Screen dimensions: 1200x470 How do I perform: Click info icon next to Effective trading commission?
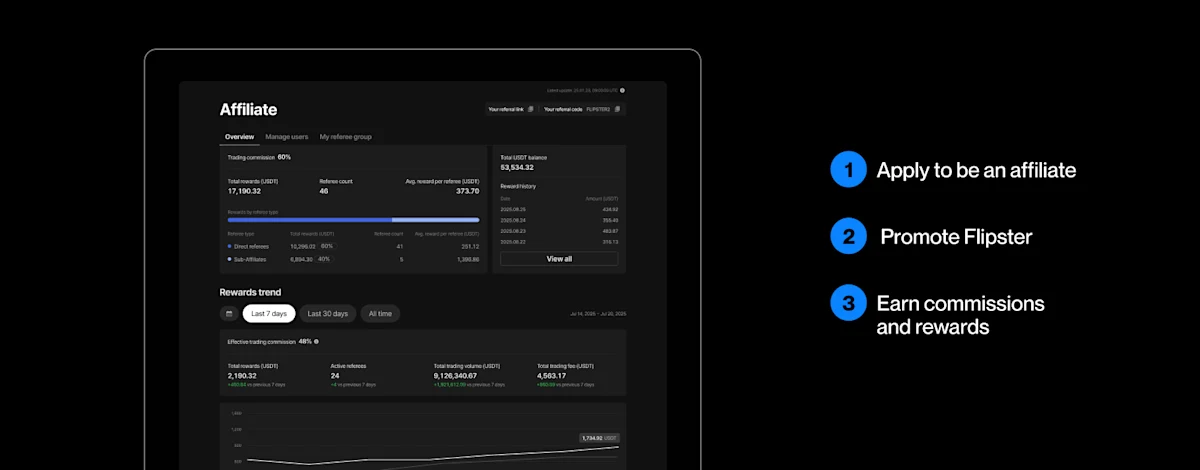coord(316,341)
